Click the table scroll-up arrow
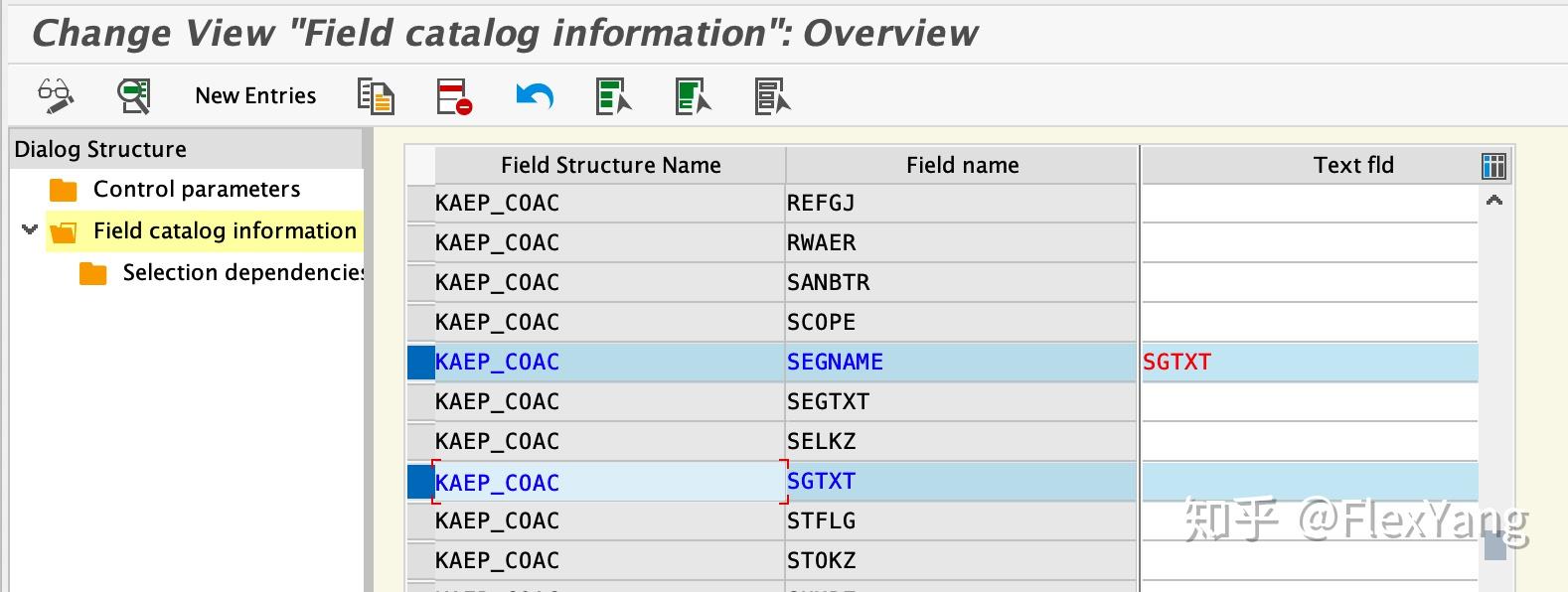This screenshot has height=592, width=1568. [1493, 201]
